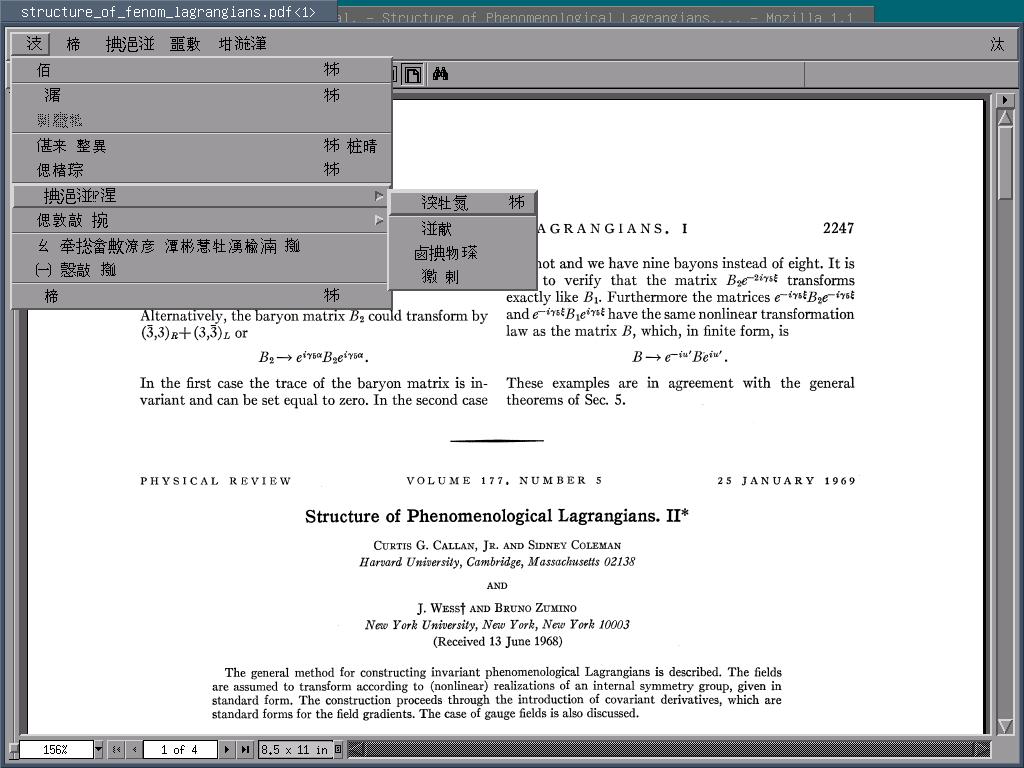Click '(Received 13 June 1968)' text
This screenshot has width=1024, height=768.
click(x=498, y=641)
